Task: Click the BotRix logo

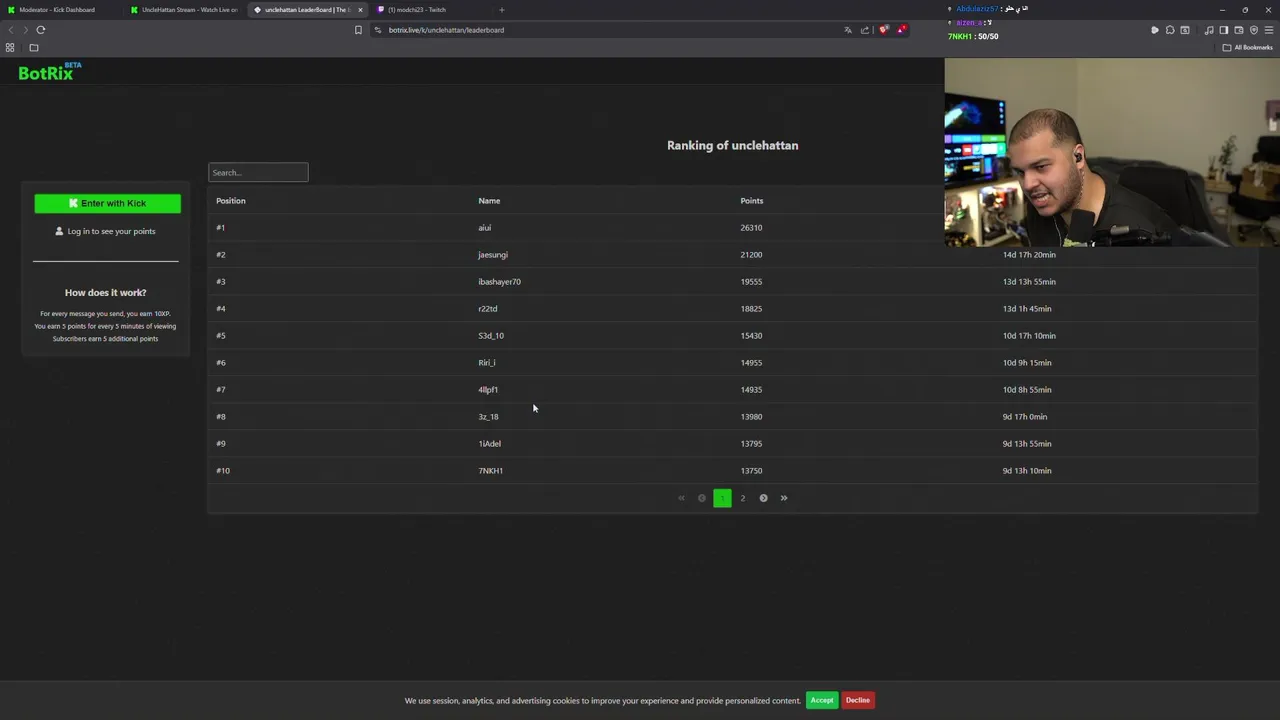Action: coord(49,71)
